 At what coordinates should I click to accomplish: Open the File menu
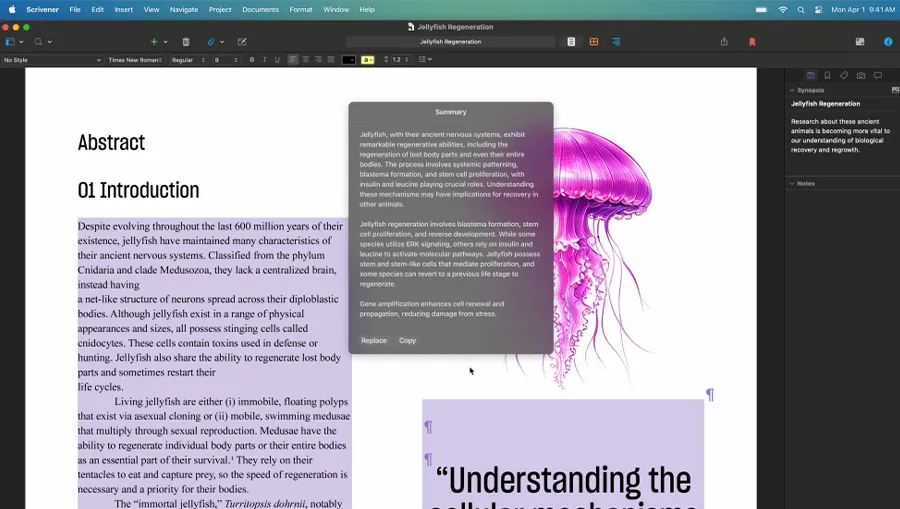(75, 10)
